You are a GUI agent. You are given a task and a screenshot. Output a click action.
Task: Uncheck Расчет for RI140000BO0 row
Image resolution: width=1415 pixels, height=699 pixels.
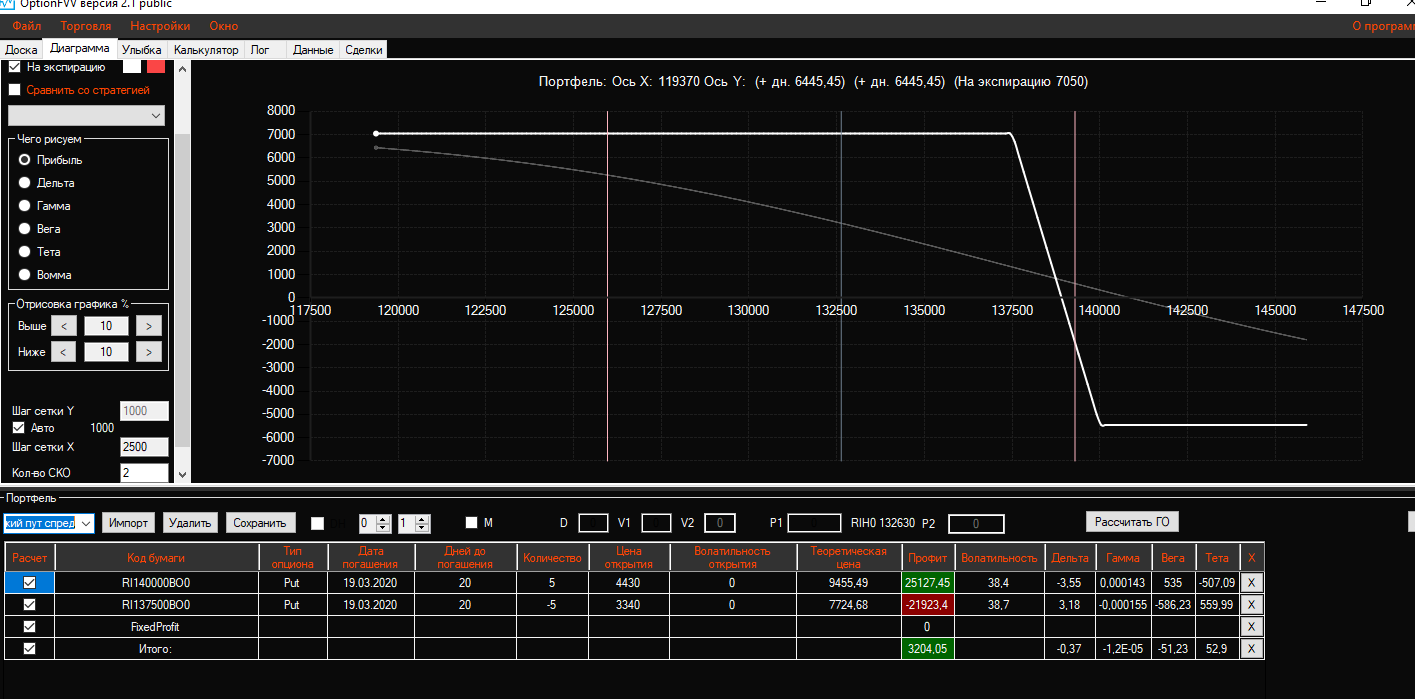point(29,582)
